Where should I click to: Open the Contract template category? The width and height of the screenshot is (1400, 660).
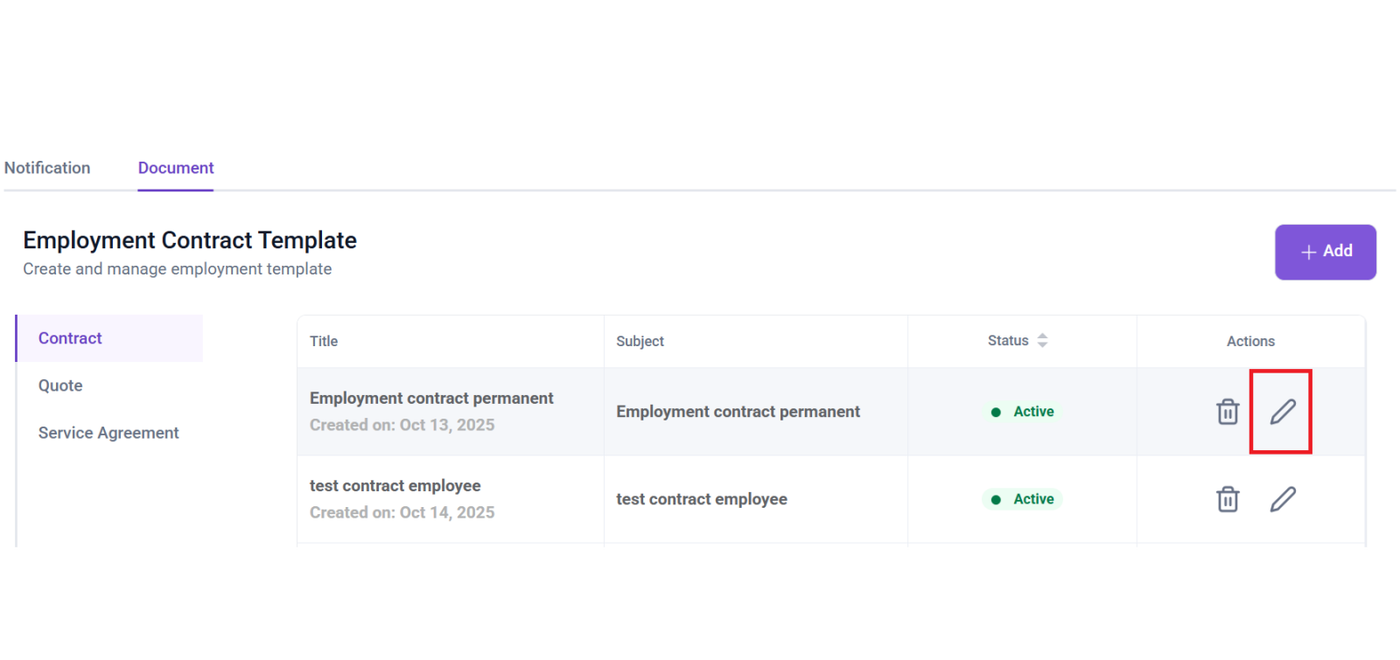click(70, 338)
